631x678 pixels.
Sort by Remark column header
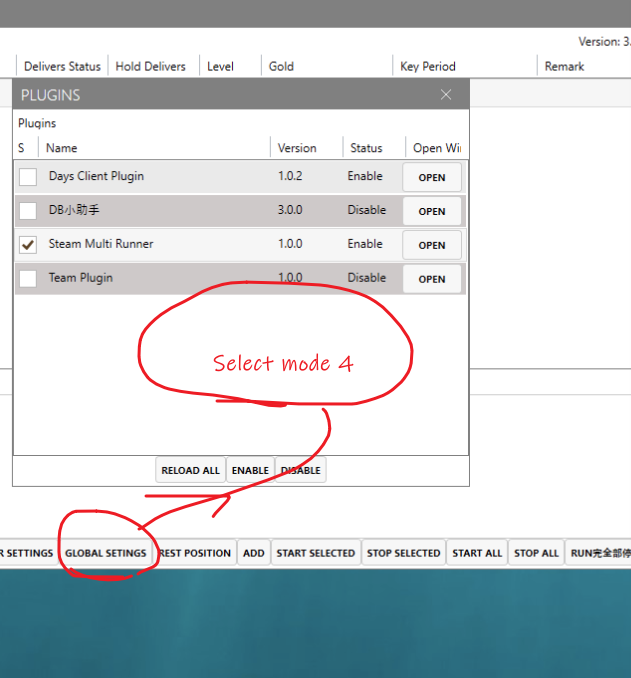pos(564,66)
